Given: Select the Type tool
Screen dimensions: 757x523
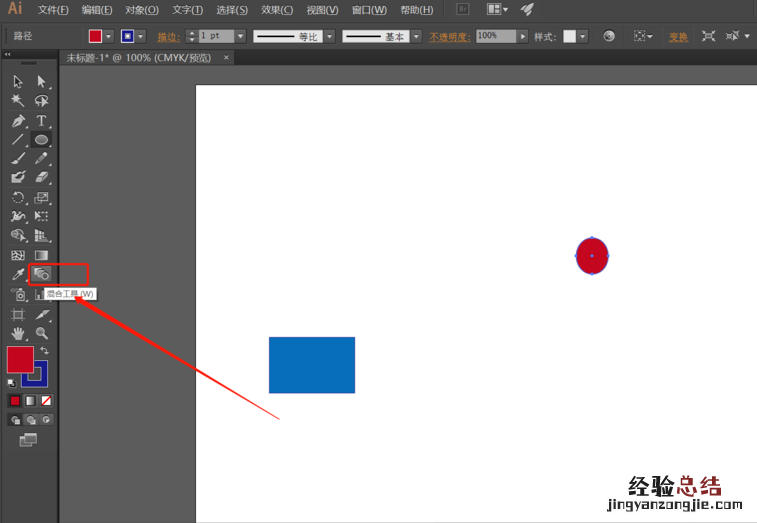Looking at the screenshot, I should 42,121.
